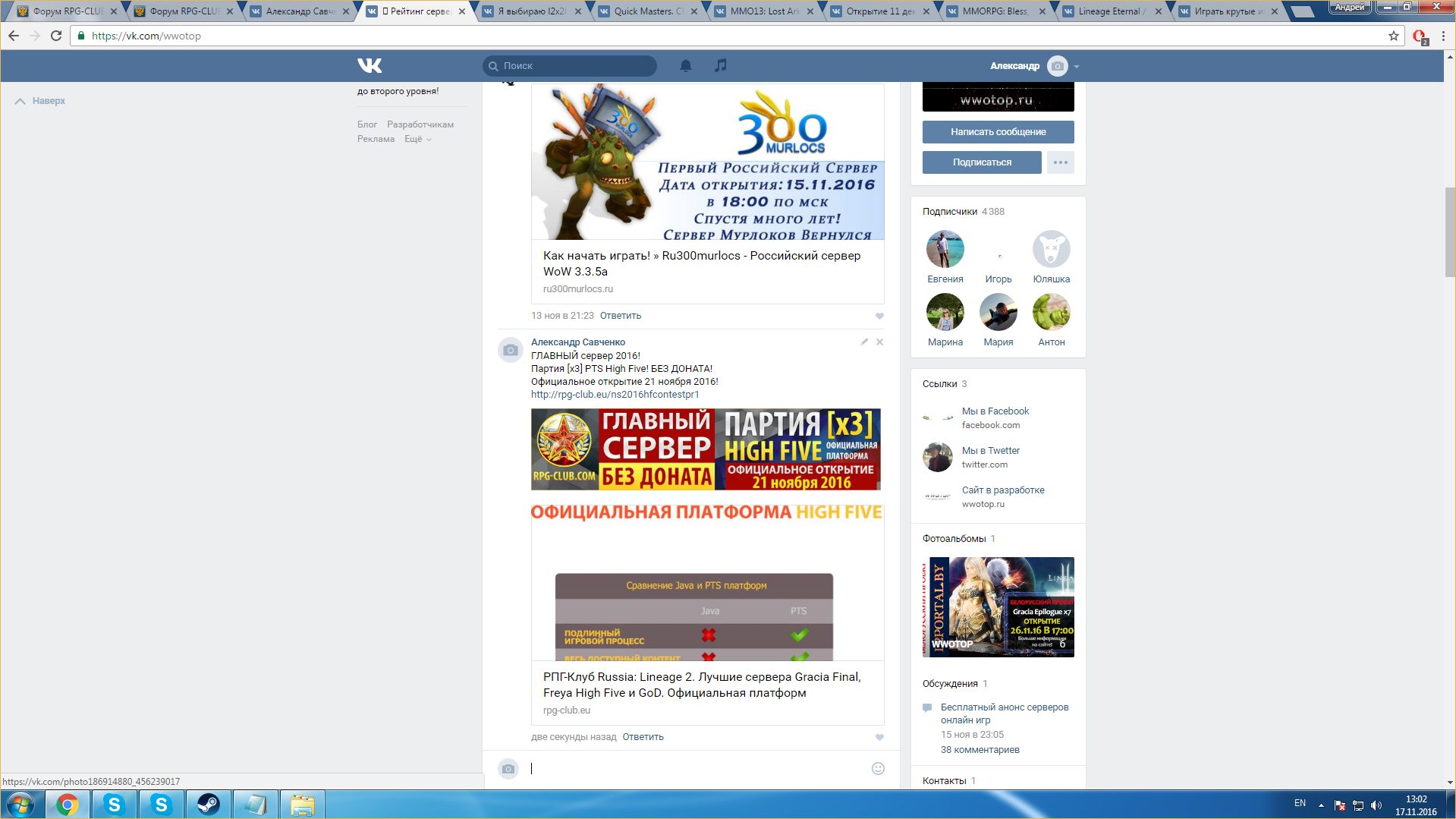This screenshot has width=1456, height=819.
Task: Open notifications bell icon
Action: [x=686, y=66]
